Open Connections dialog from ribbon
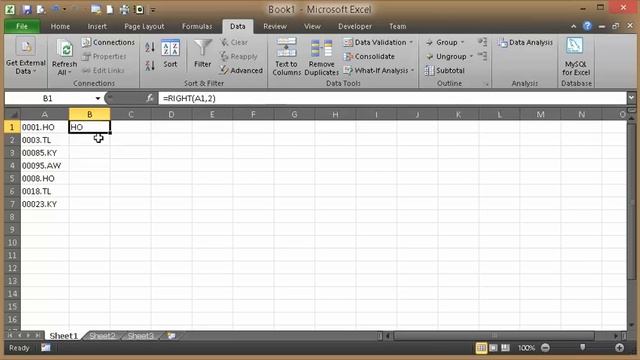This screenshot has height=360, width=640. pyautogui.click(x=108, y=42)
